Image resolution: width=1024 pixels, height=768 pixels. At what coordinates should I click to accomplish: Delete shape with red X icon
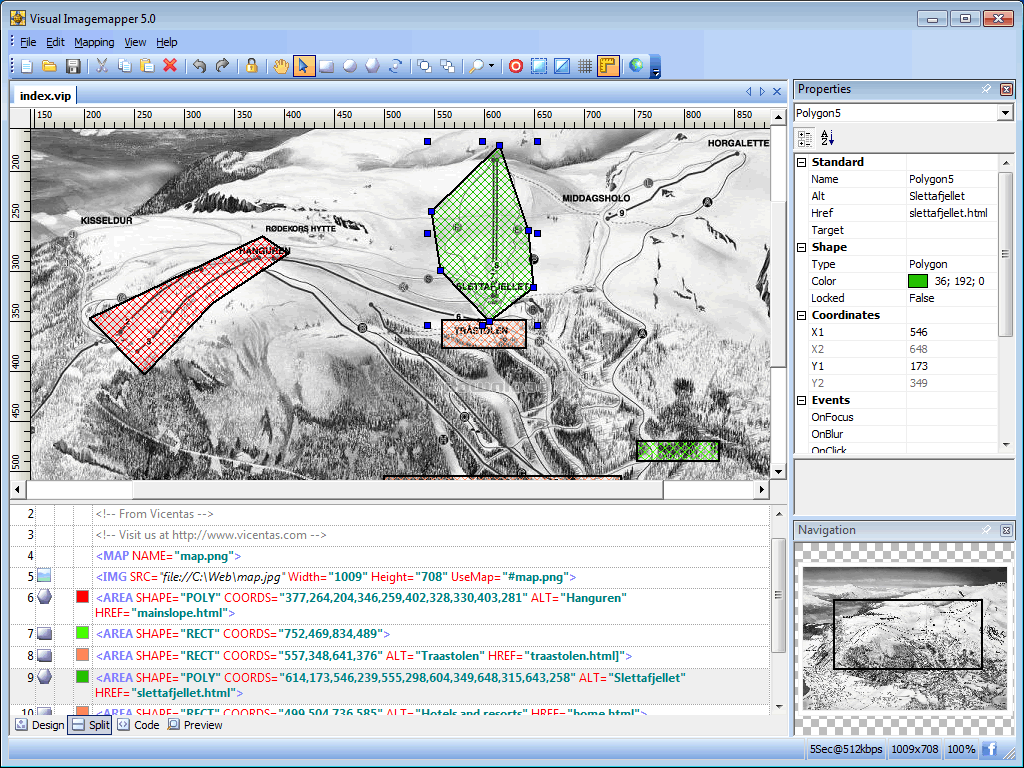point(170,66)
